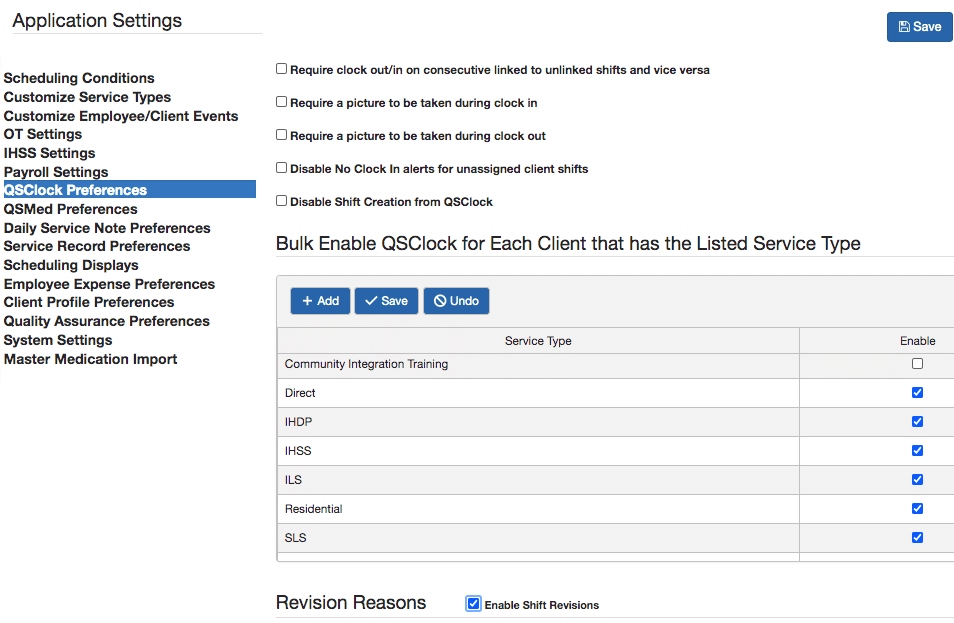
Task: Uncheck the IHDP enable checkbox
Action: pyautogui.click(x=917, y=421)
